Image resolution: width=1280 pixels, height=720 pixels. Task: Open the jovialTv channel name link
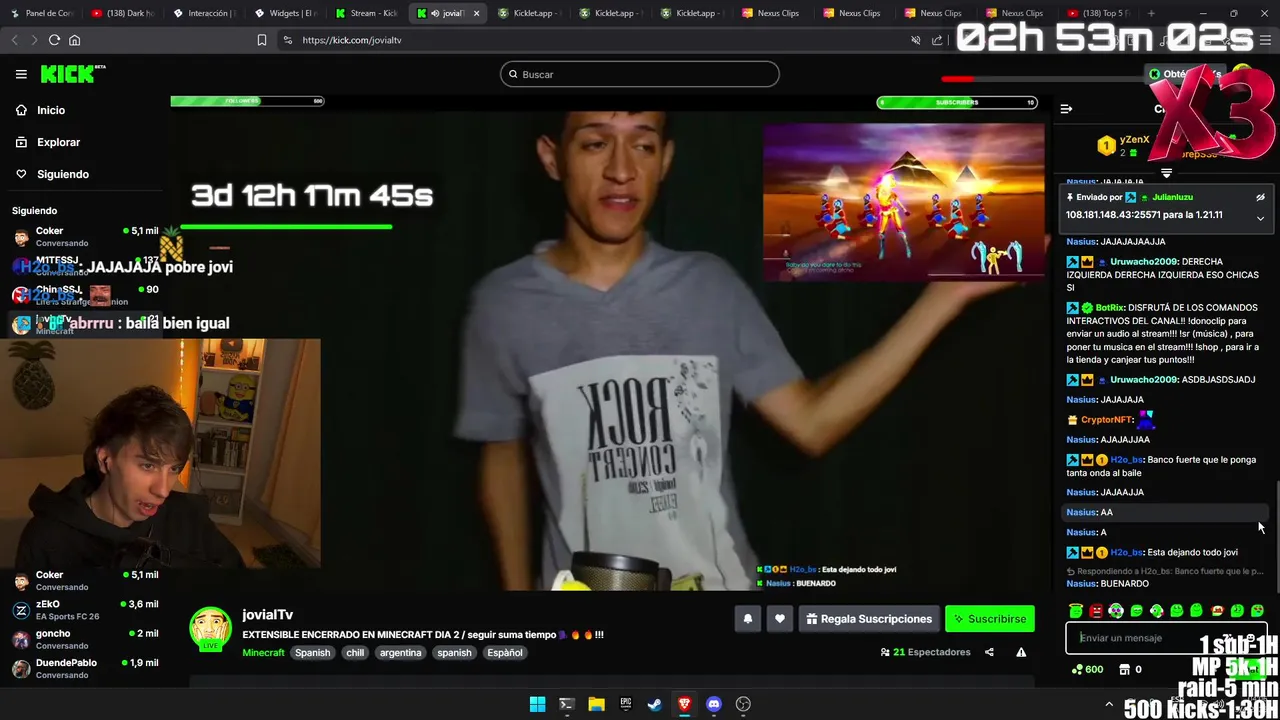pos(267,615)
